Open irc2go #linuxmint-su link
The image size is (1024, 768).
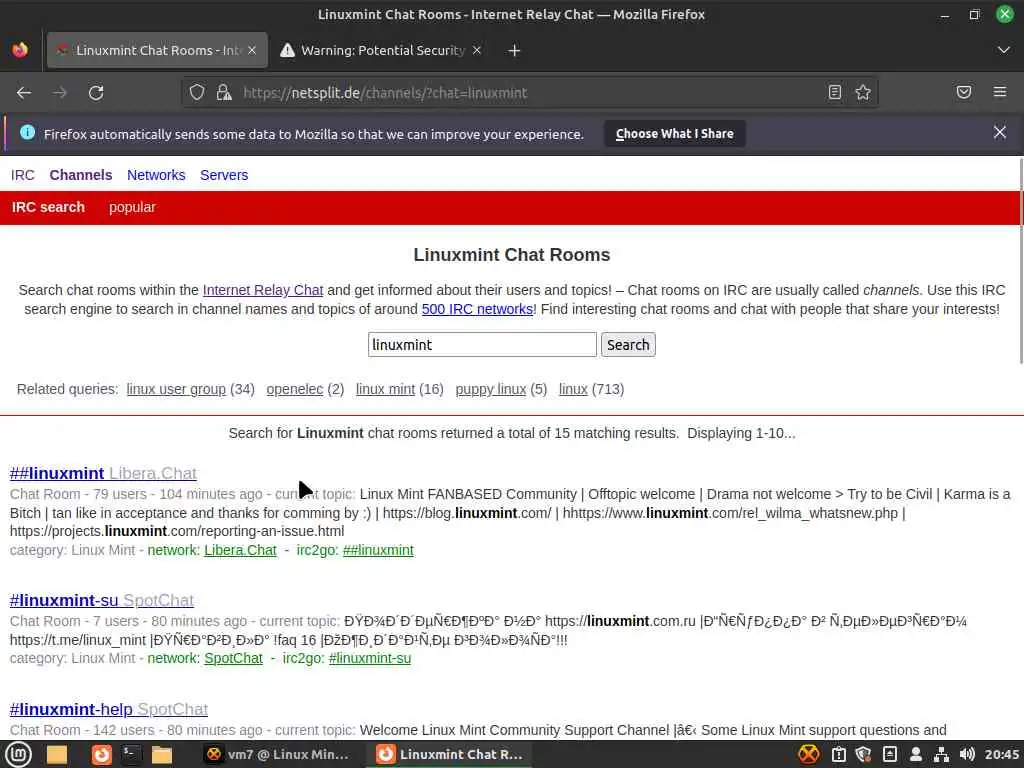[370, 658]
